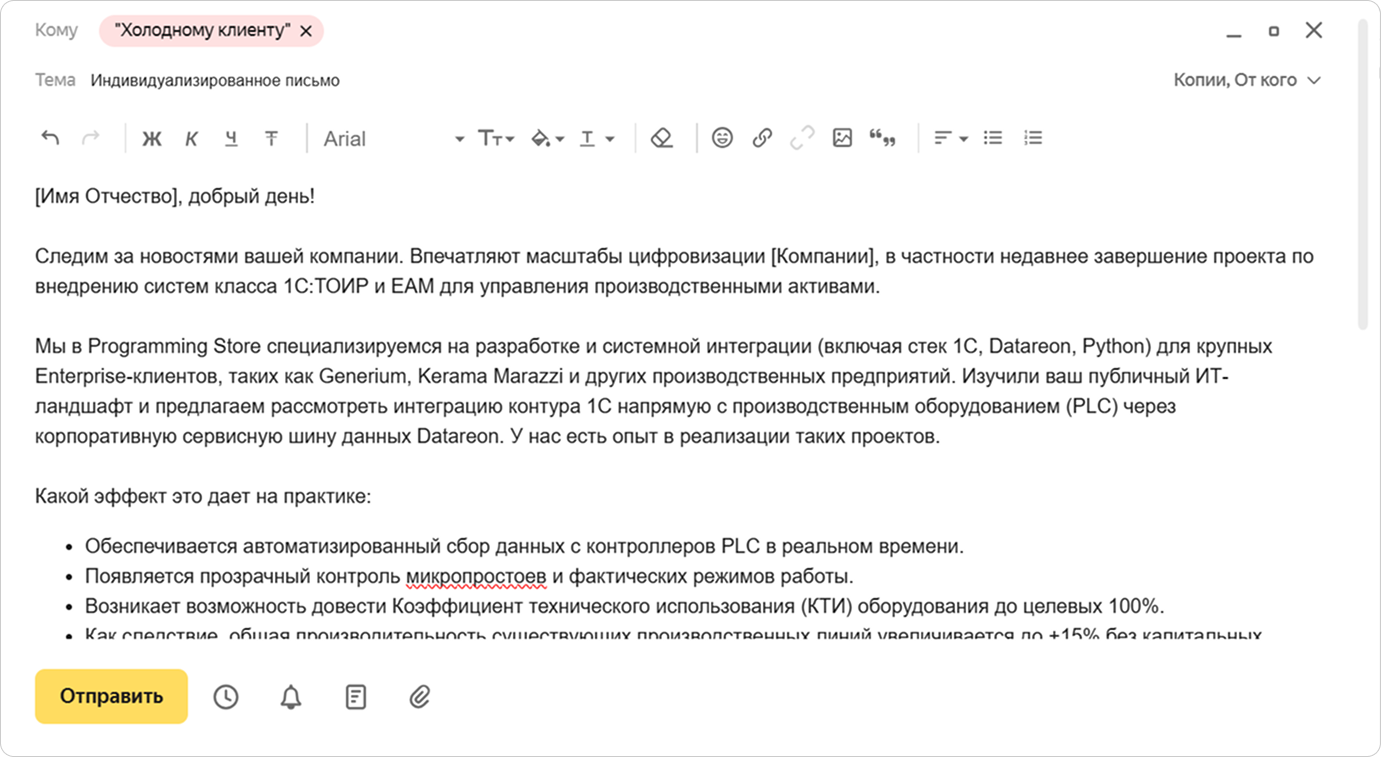Viewport: 1381px width, 757px height.
Task: Undo the last edit
Action: pyautogui.click(x=50, y=138)
